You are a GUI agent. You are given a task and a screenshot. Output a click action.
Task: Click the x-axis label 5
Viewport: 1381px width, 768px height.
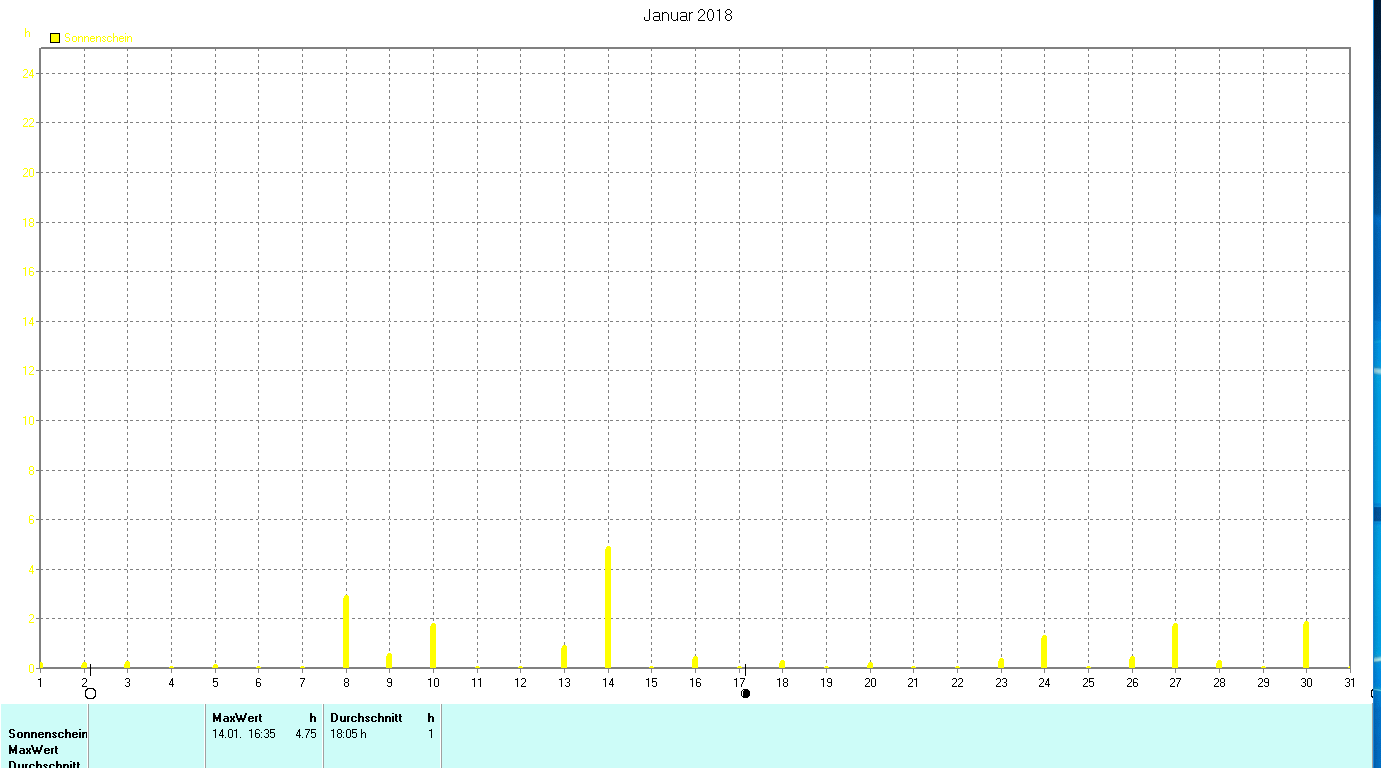click(x=215, y=683)
